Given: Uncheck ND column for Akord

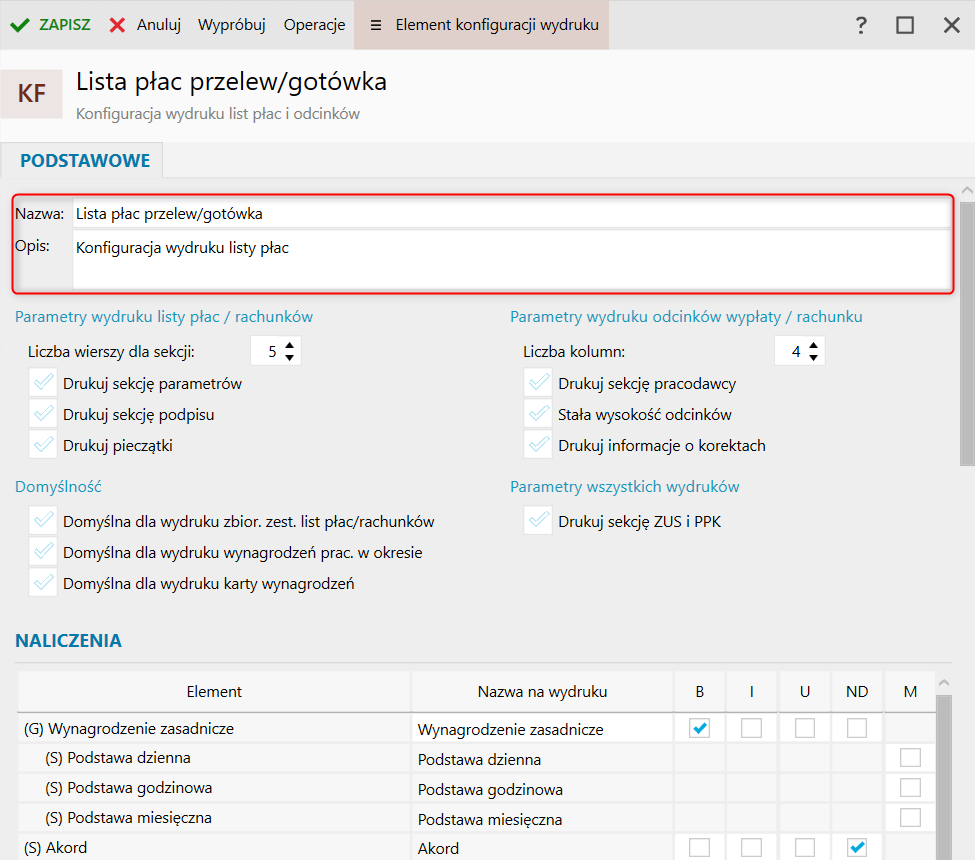Looking at the screenshot, I should click(857, 848).
